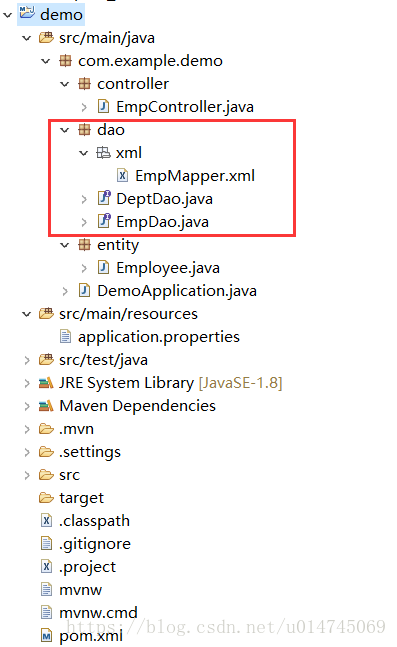The height and width of the screenshot is (647, 397).
Task: Expand the DeptDao.java node arrow
Action: tap(84, 199)
